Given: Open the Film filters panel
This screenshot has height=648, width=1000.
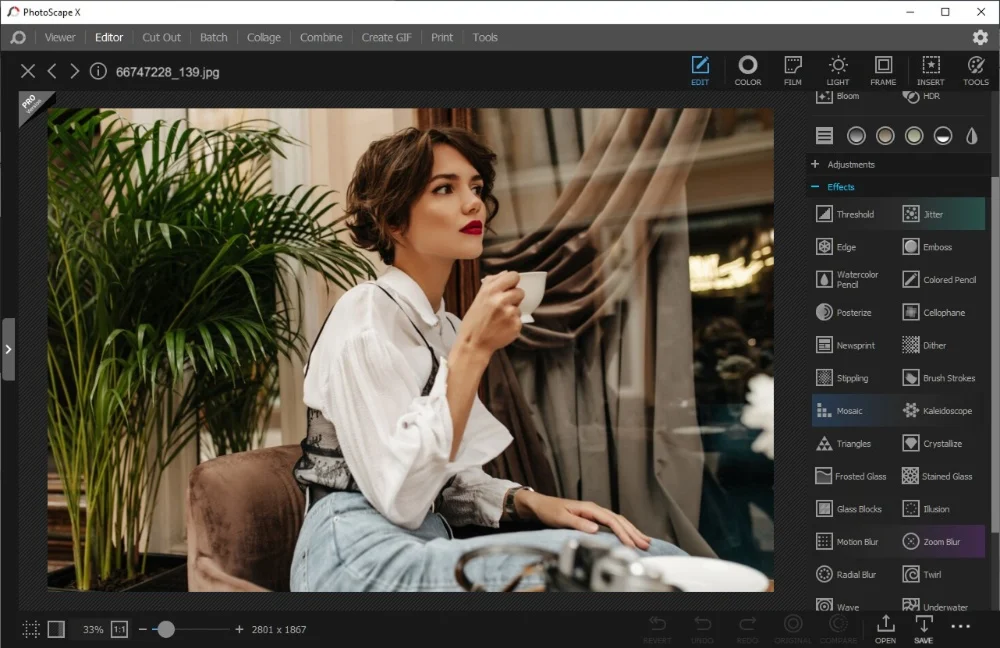Looking at the screenshot, I should click(x=793, y=70).
